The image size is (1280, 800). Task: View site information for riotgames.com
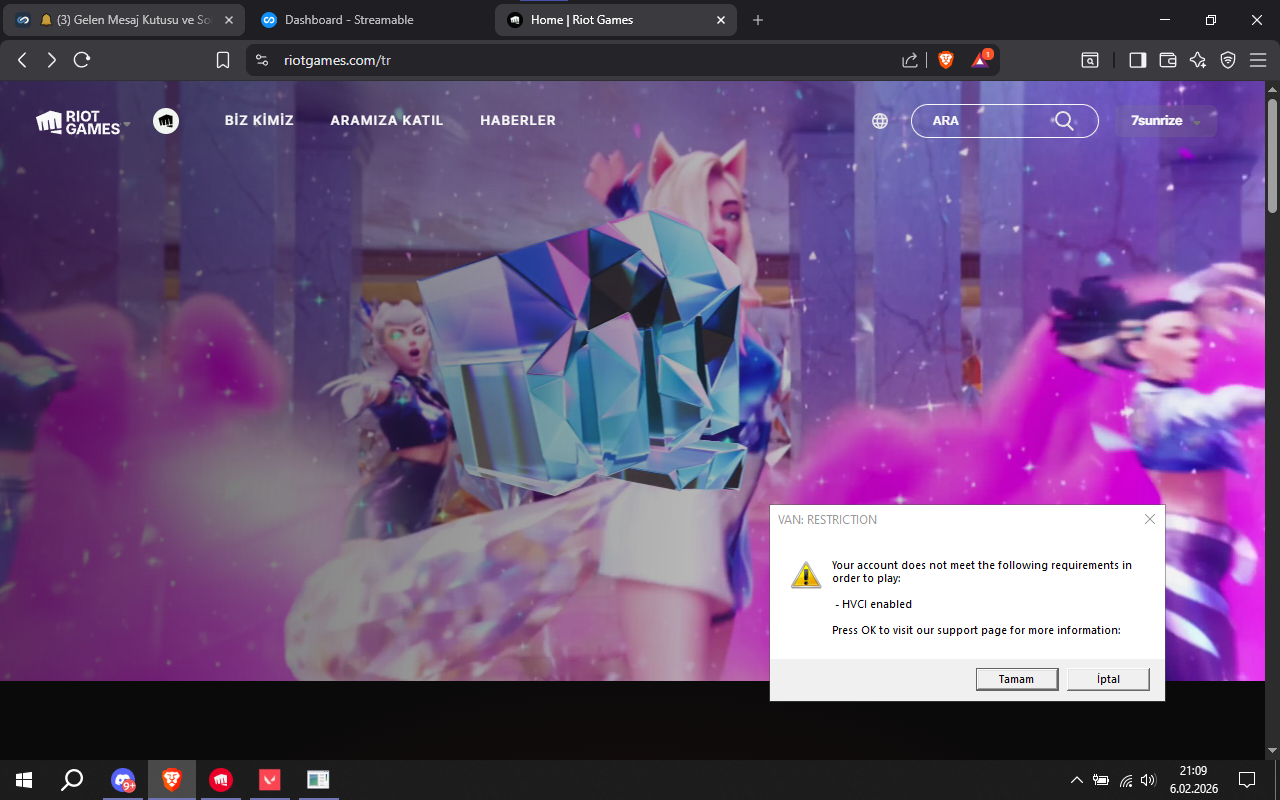coord(262,60)
